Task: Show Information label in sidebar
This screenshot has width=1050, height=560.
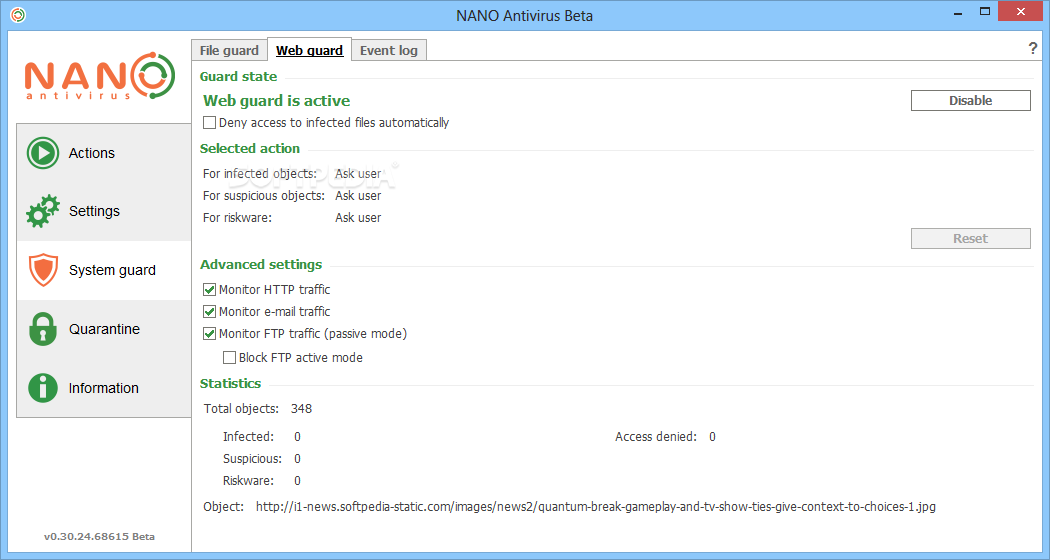Action: [x=104, y=388]
